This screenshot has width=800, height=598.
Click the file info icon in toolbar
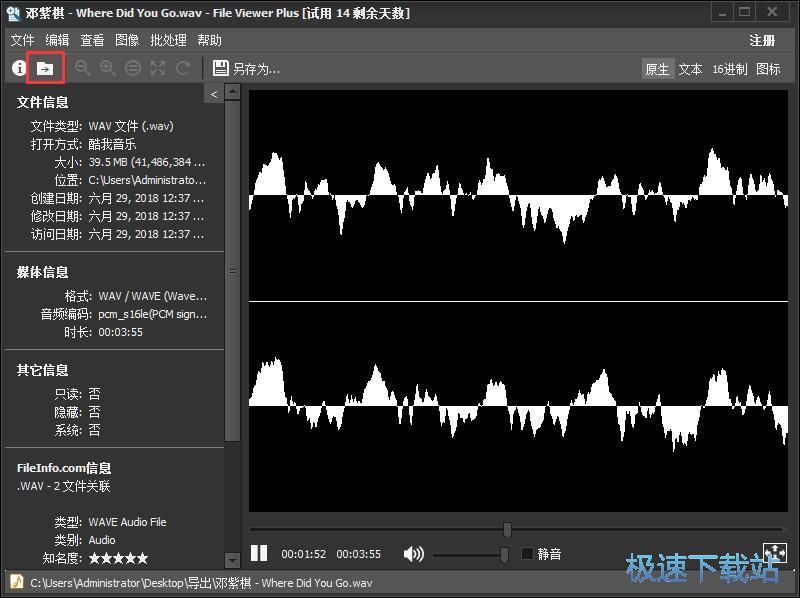[19, 68]
